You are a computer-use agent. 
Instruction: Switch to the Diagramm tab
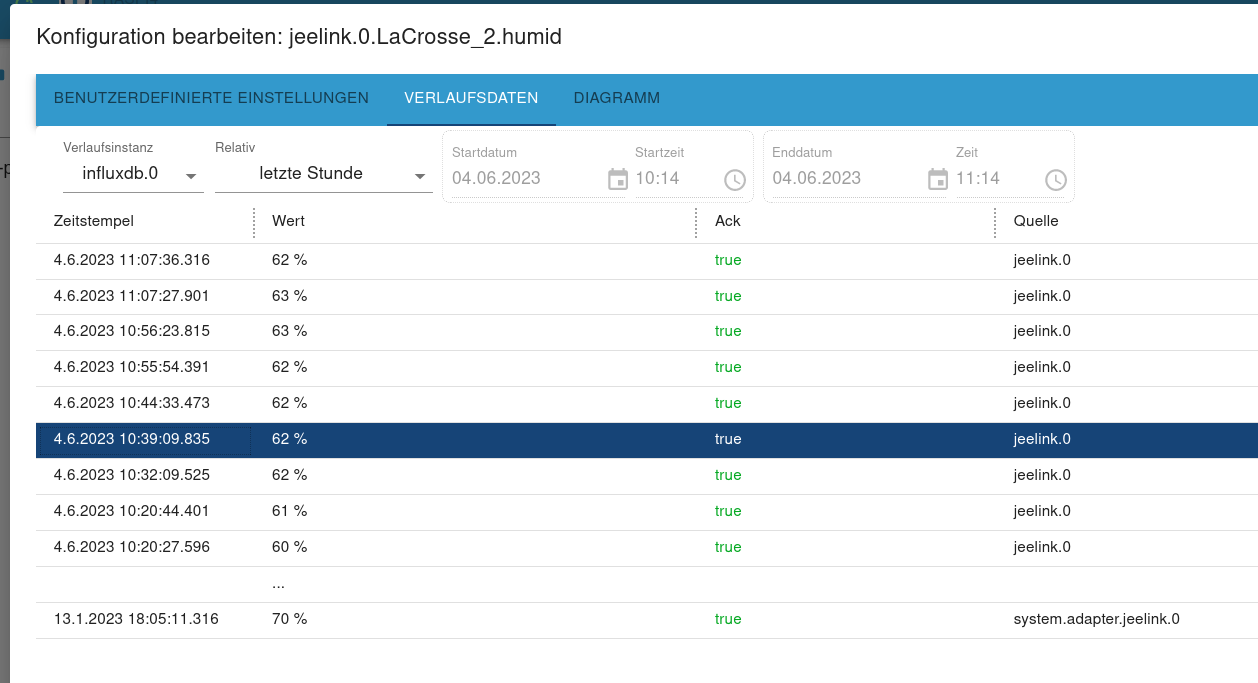coord(616,98)
